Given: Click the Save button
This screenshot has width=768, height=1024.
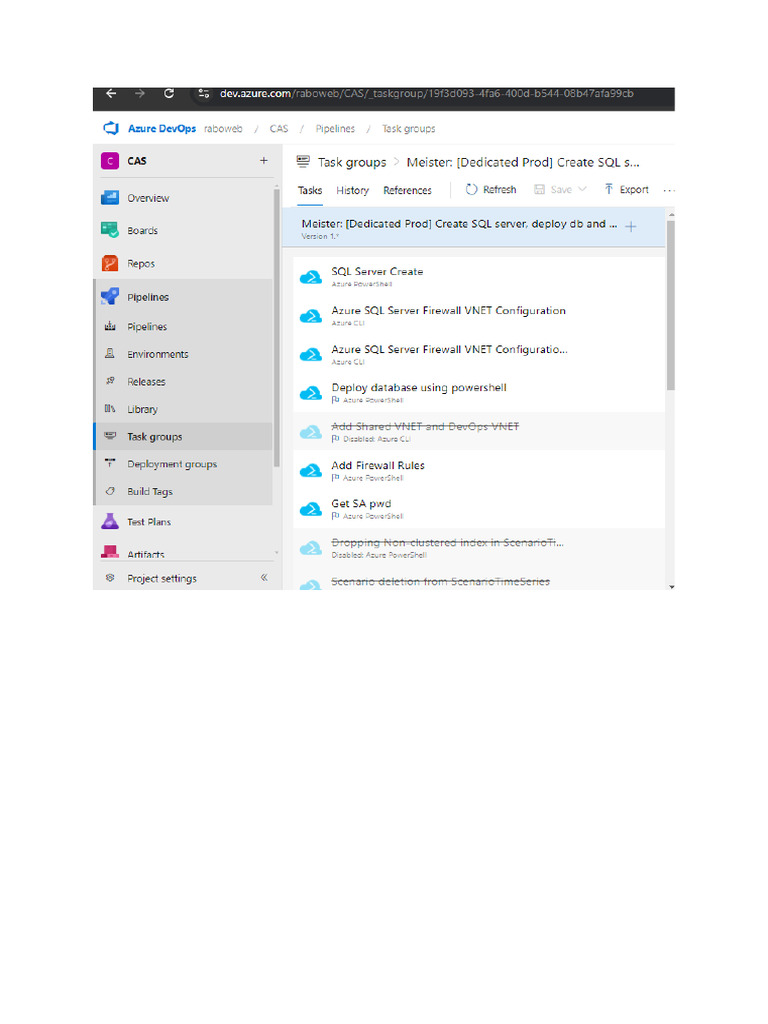Looking at the screenshot, I should (553, 189).
